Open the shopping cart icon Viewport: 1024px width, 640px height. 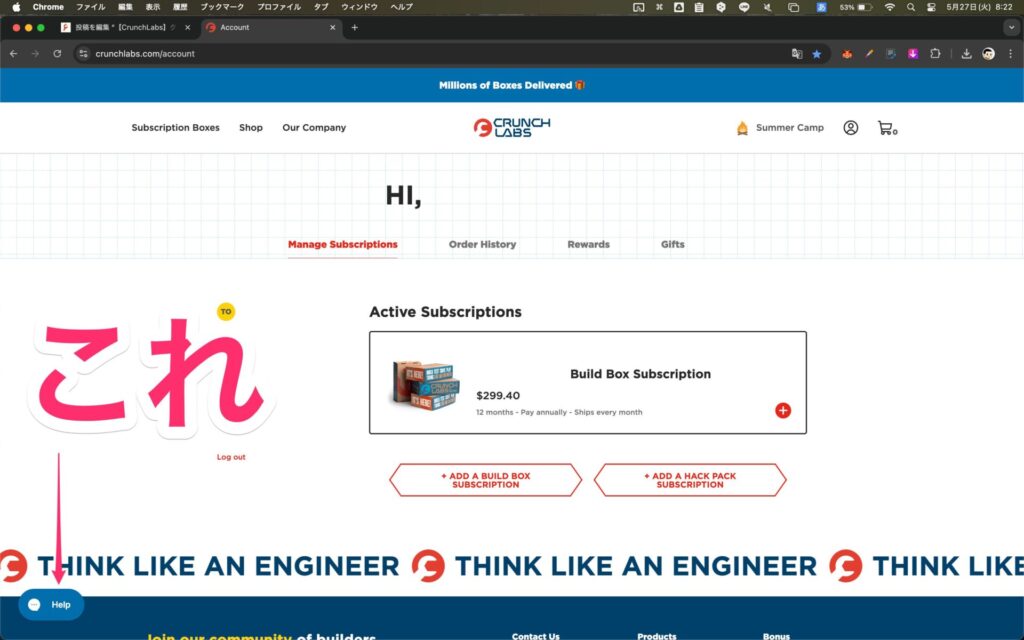[887, 128]
